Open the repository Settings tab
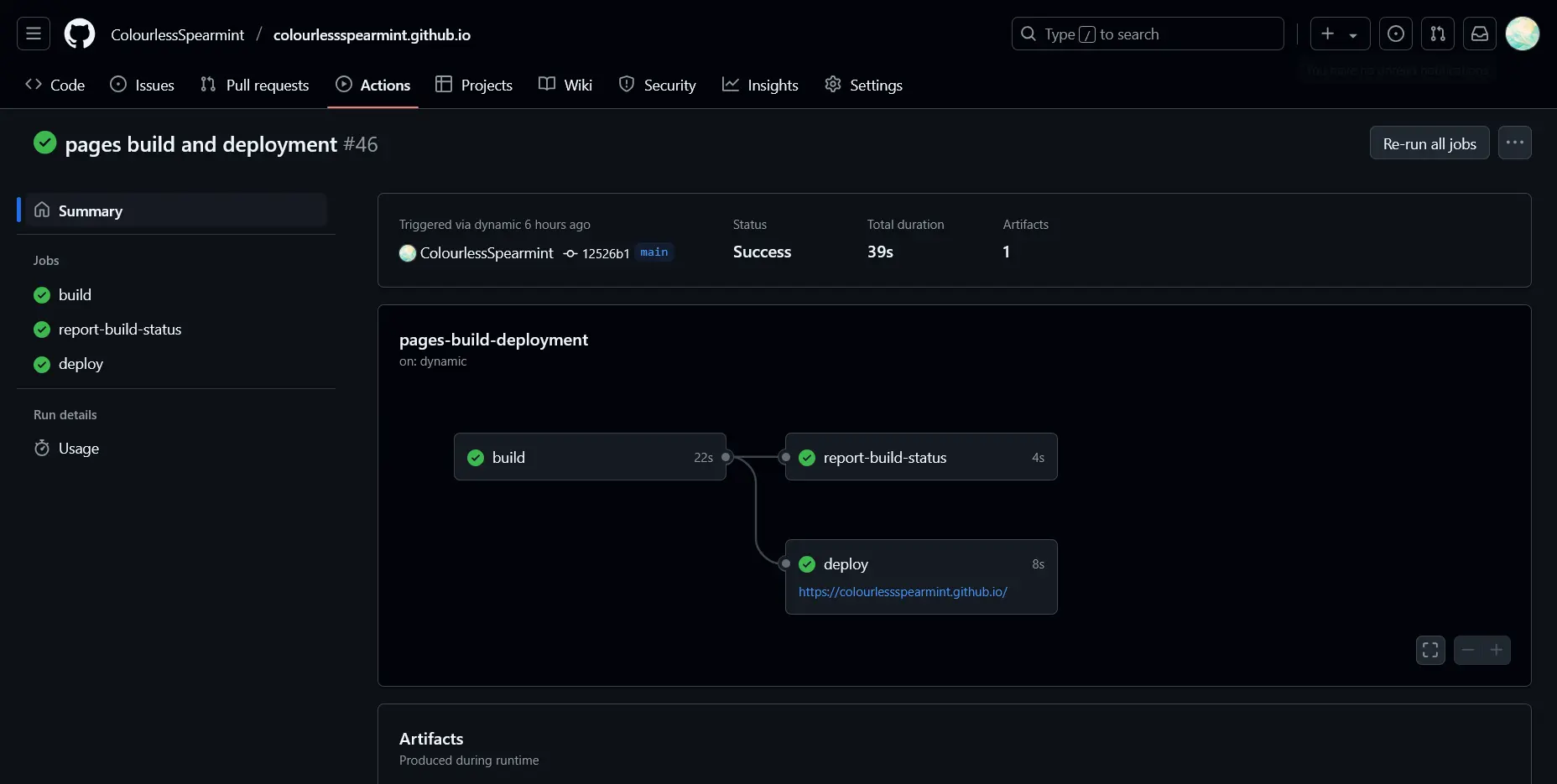The image size is (1557, 784). 864,85
